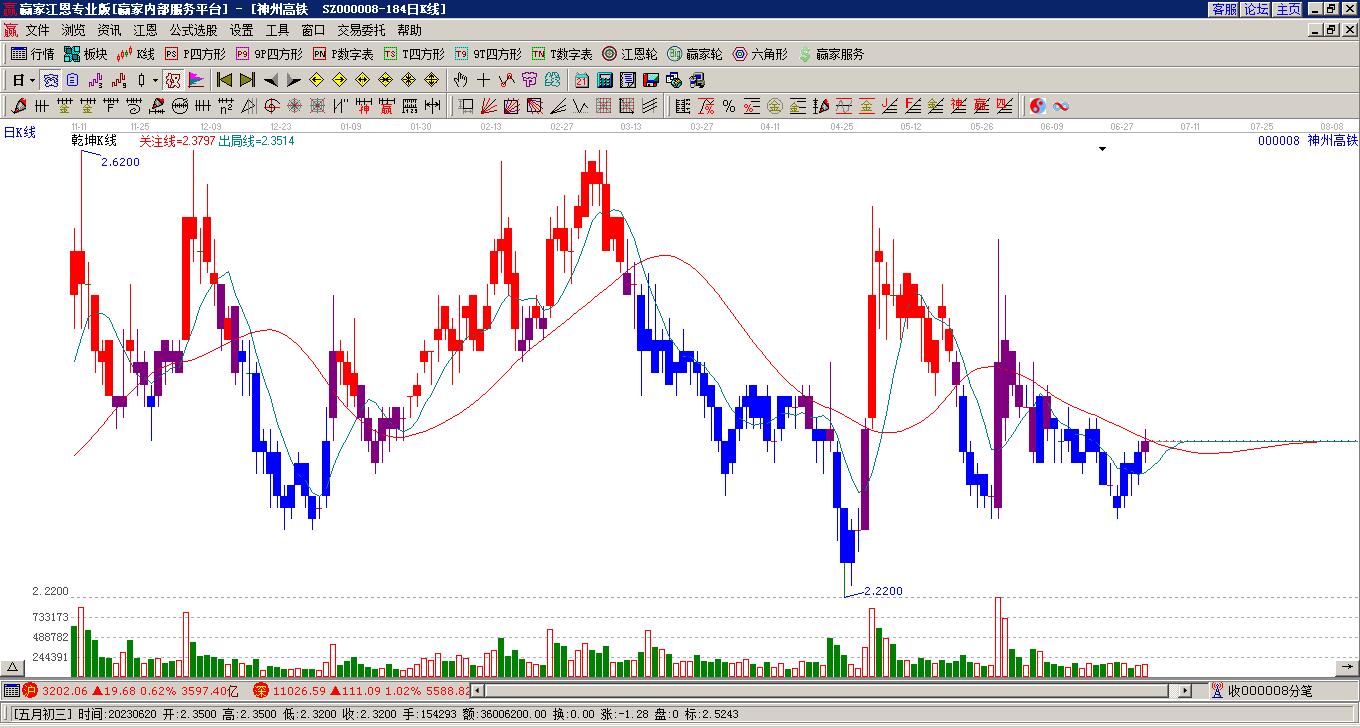This screenshot has height=728, width=1360.
Task: Click horizontal scrollbar left arrow
Action: (x=477, y=690)
